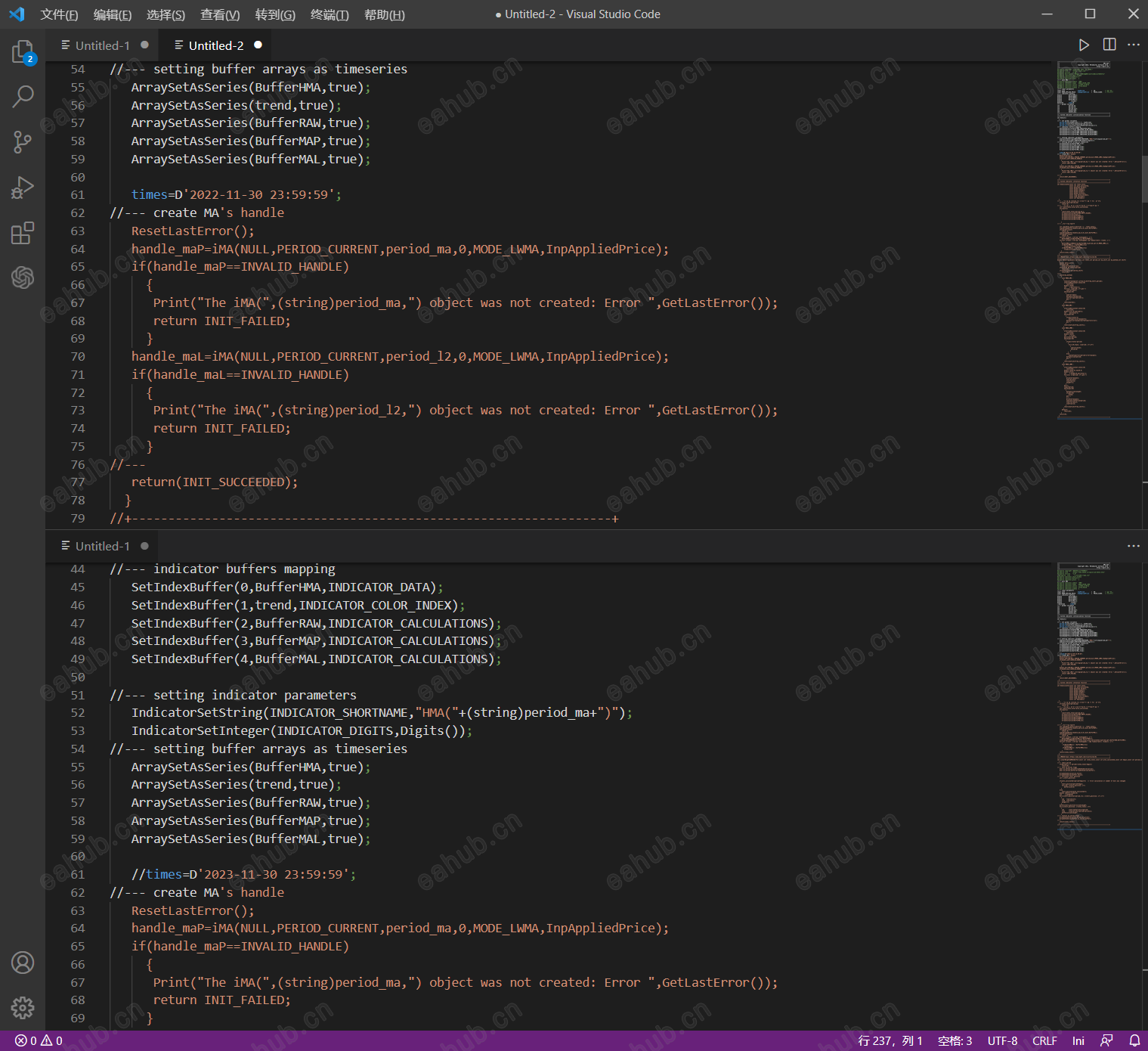
Task: Open the Accounts icon in activity bar
Action: 23,963
